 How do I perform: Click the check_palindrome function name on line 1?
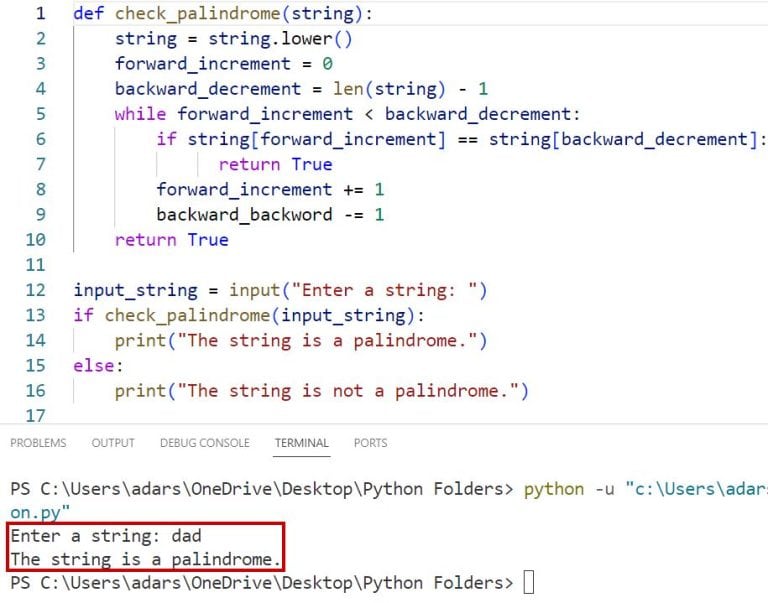[197, 14]
